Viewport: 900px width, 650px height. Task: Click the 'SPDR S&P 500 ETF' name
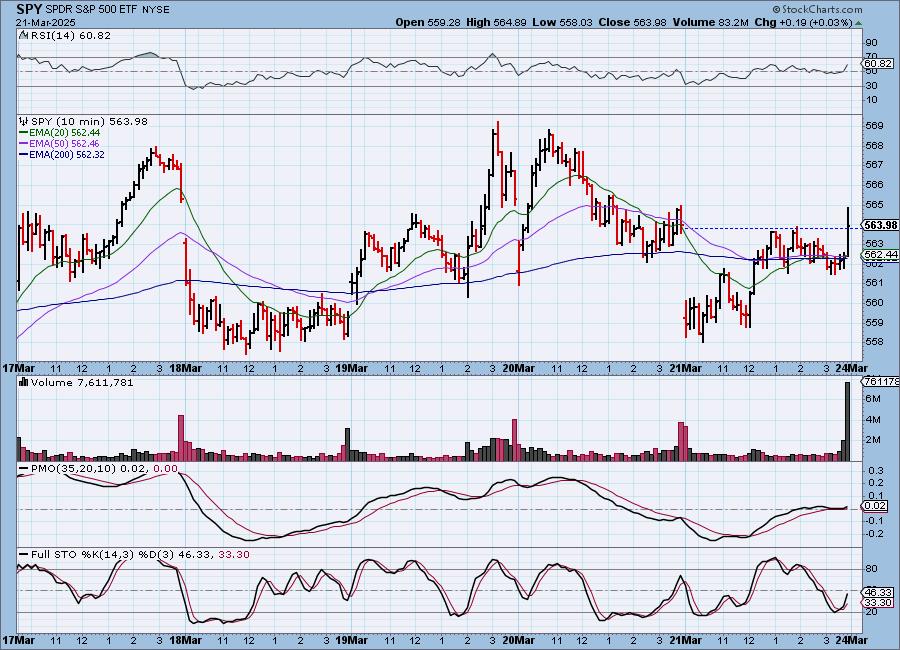pos(90,10)
